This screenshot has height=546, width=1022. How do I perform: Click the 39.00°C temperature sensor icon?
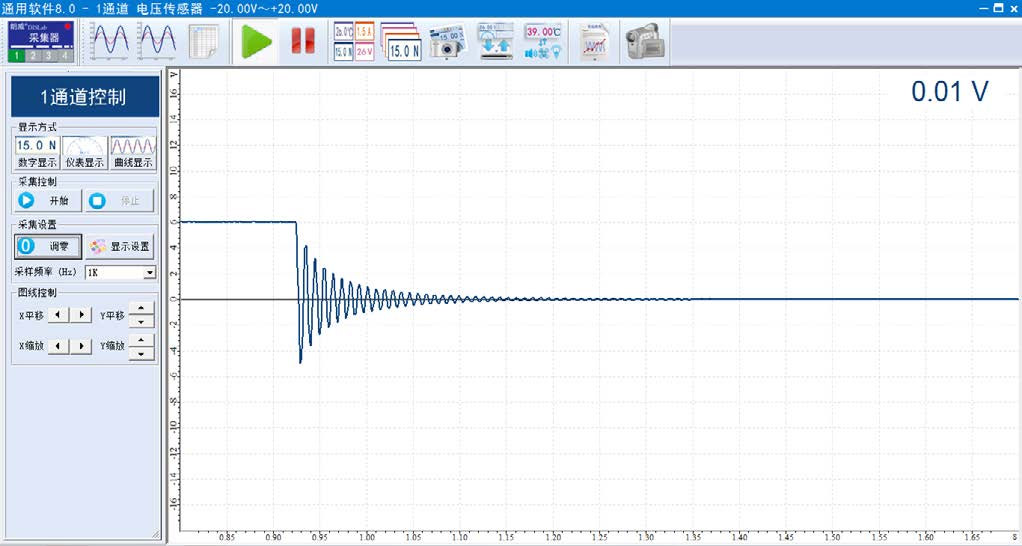click(x=543, y=42)
